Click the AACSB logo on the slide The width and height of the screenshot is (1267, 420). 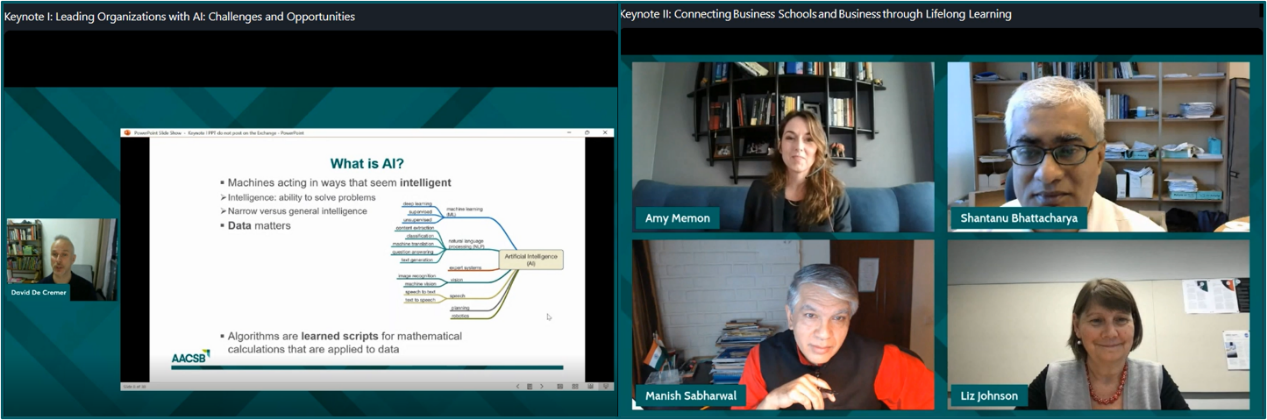click(x=191, y=357)
